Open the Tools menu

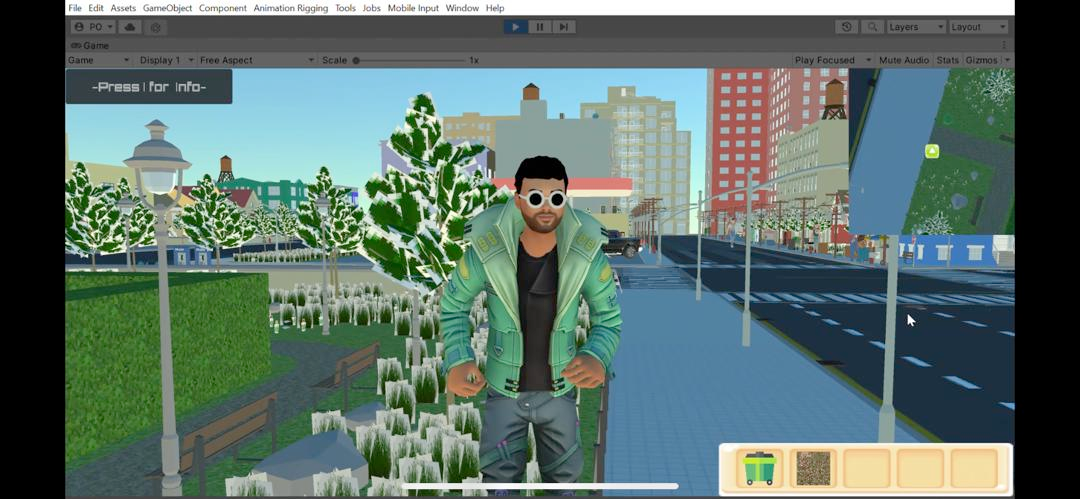(345, 8)
